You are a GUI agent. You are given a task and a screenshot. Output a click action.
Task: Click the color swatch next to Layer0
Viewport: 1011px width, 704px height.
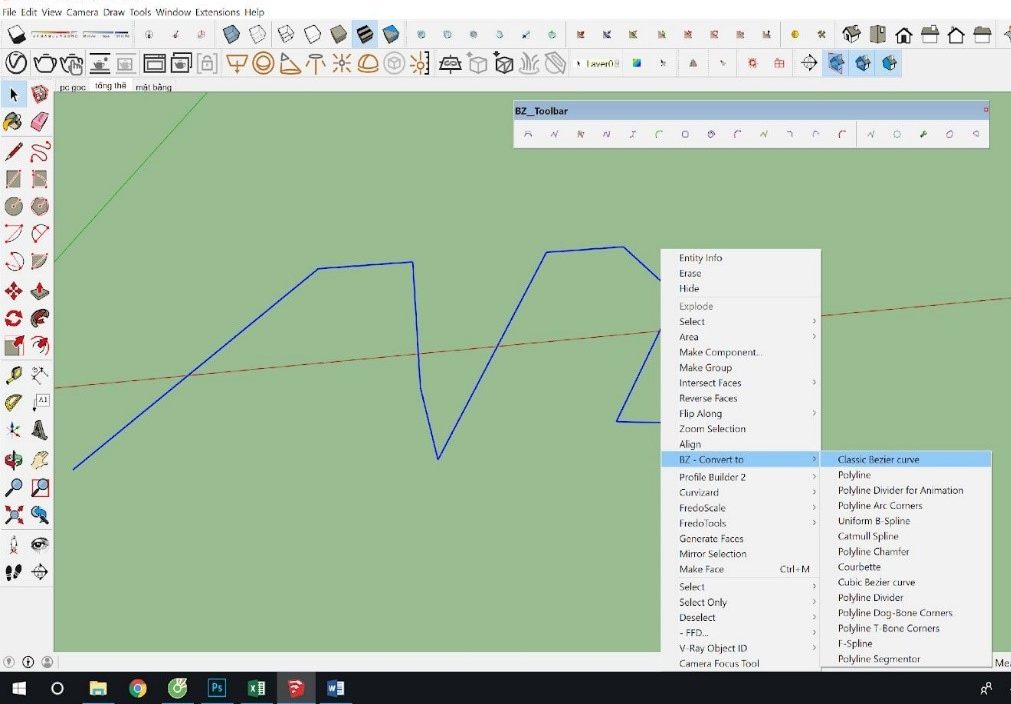point(637,62)
